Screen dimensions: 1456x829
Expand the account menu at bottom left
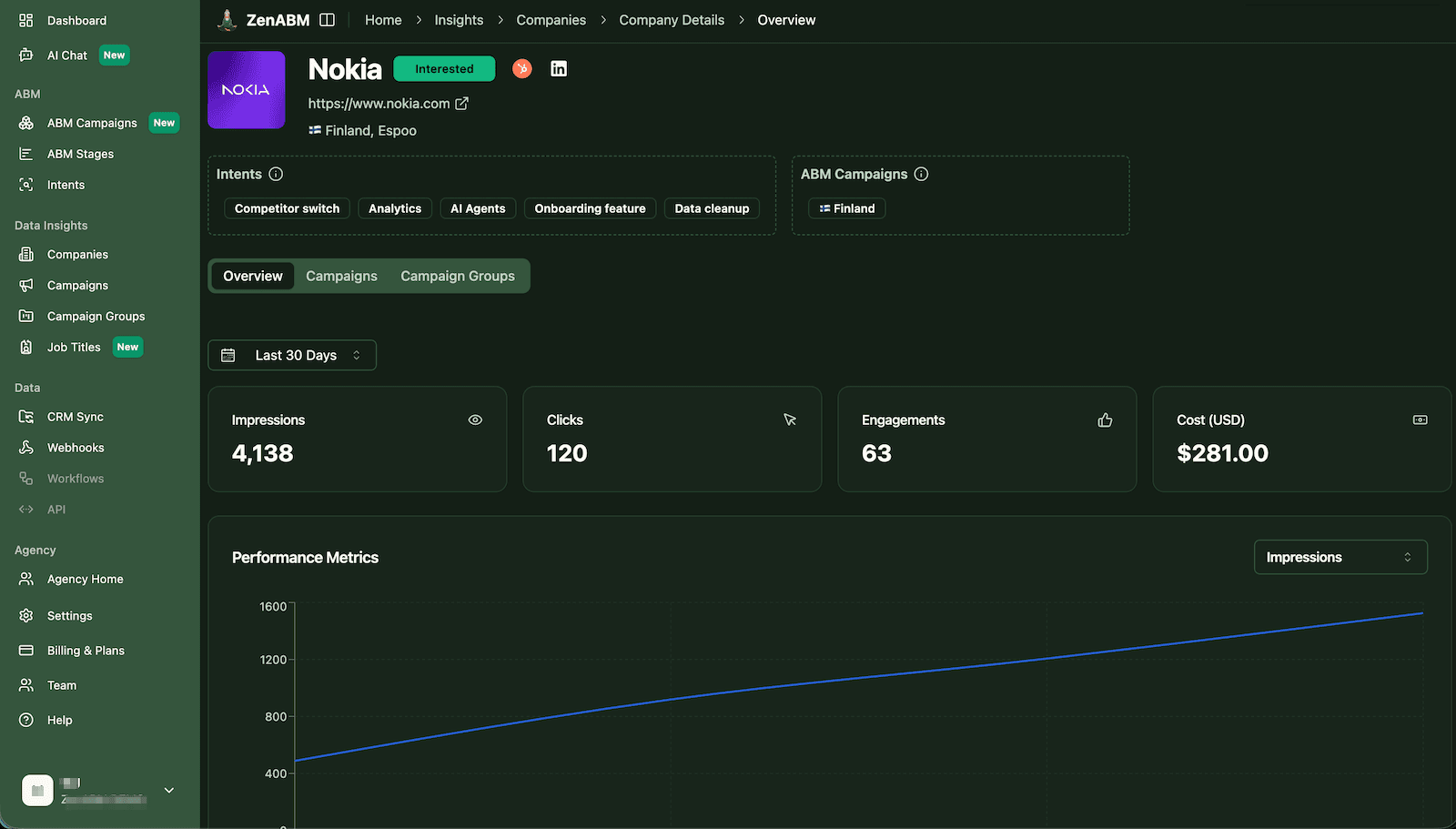pyautogui.click(x=168, y=791)
